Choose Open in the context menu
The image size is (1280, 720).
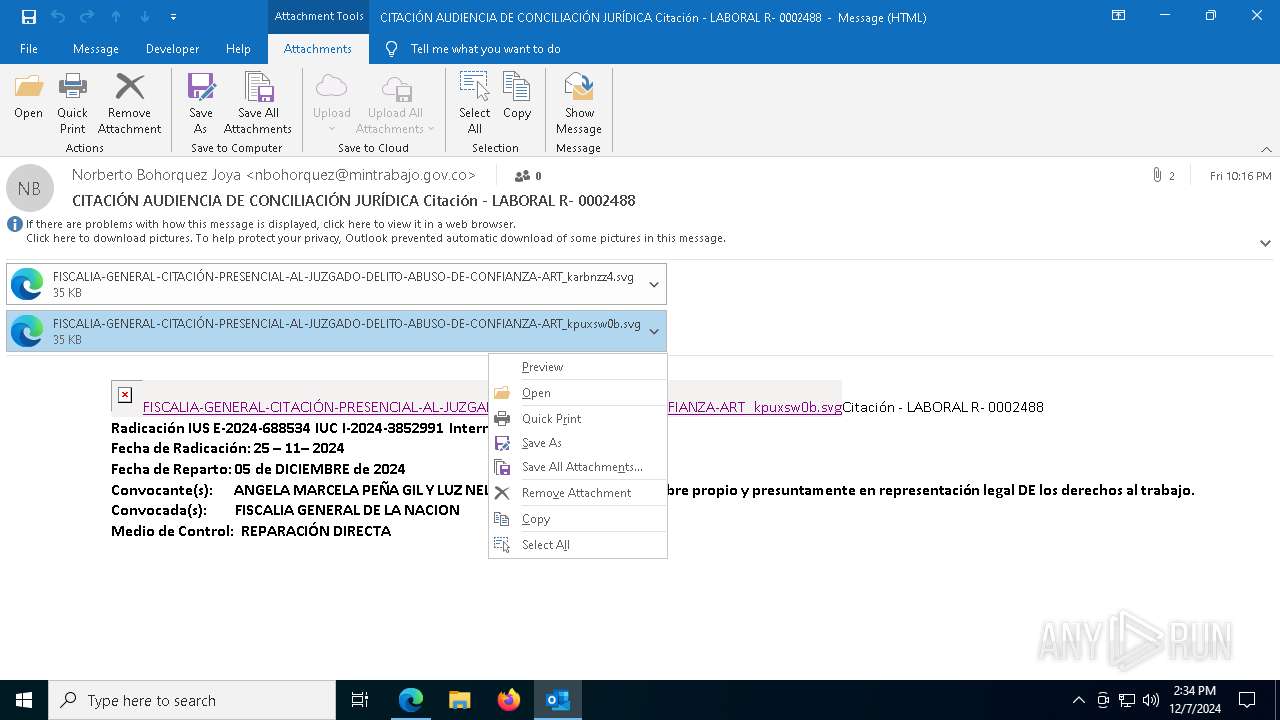(578, 393)
